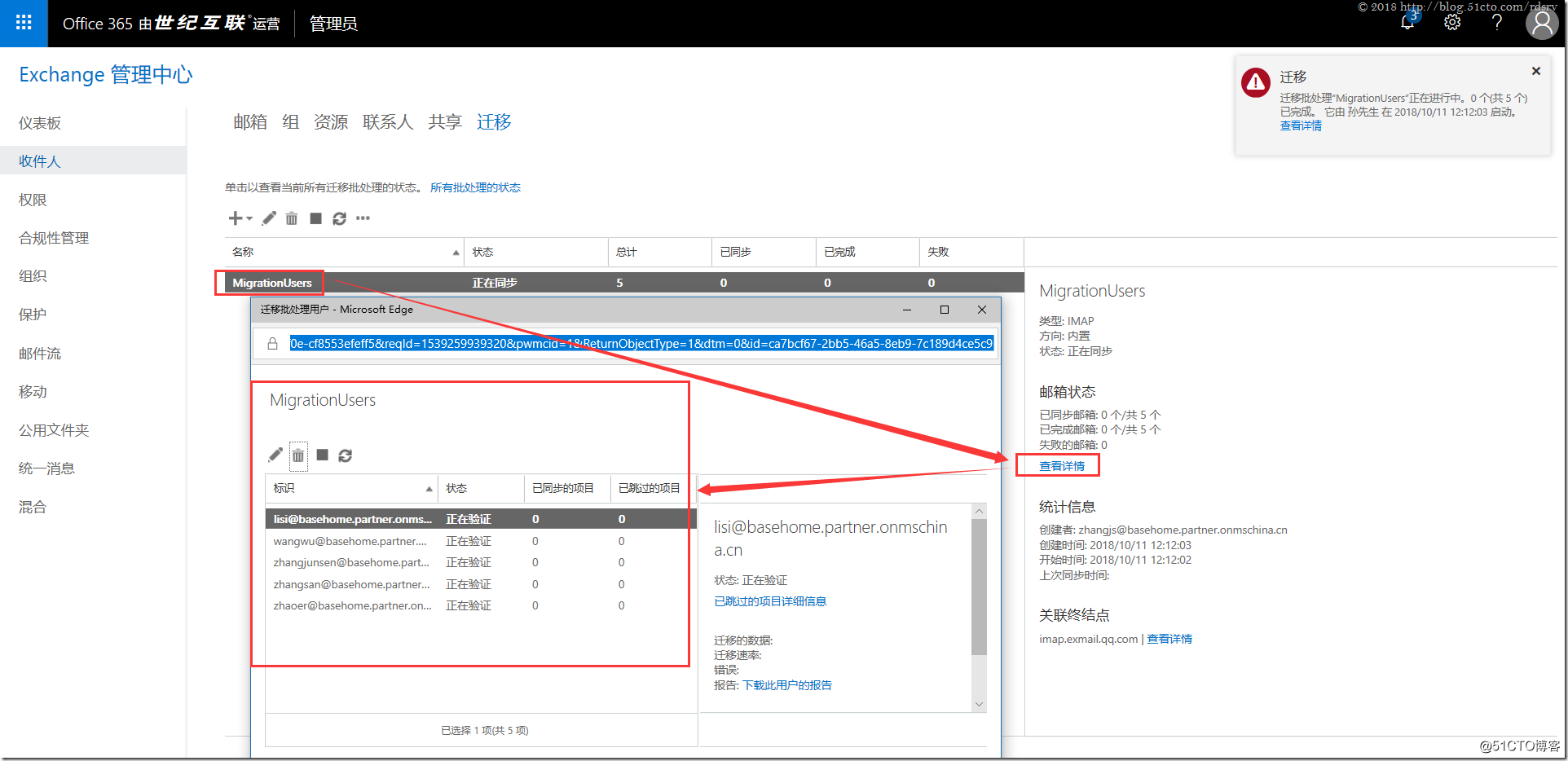Open 统一消息 in the left navigation
Screen dimensions: 1568x761
pyautogui.click(x=46, y=468)
